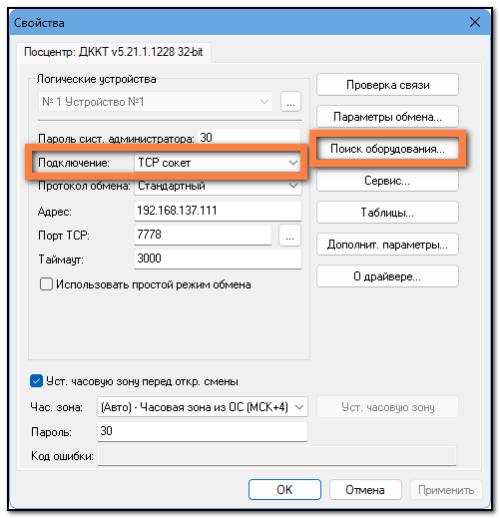Click the Подключение: label
This screenshot has height=518, width=500.
[73, 163]
